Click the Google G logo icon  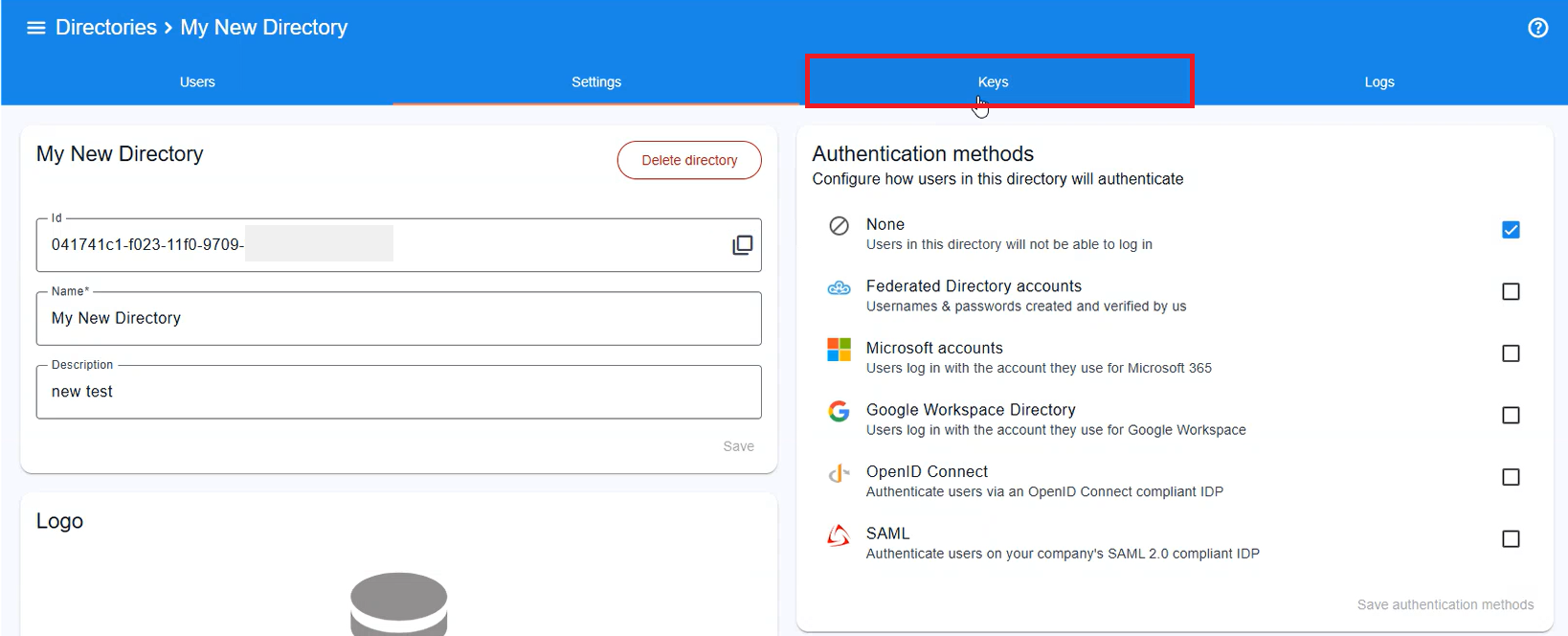[839, 411]
